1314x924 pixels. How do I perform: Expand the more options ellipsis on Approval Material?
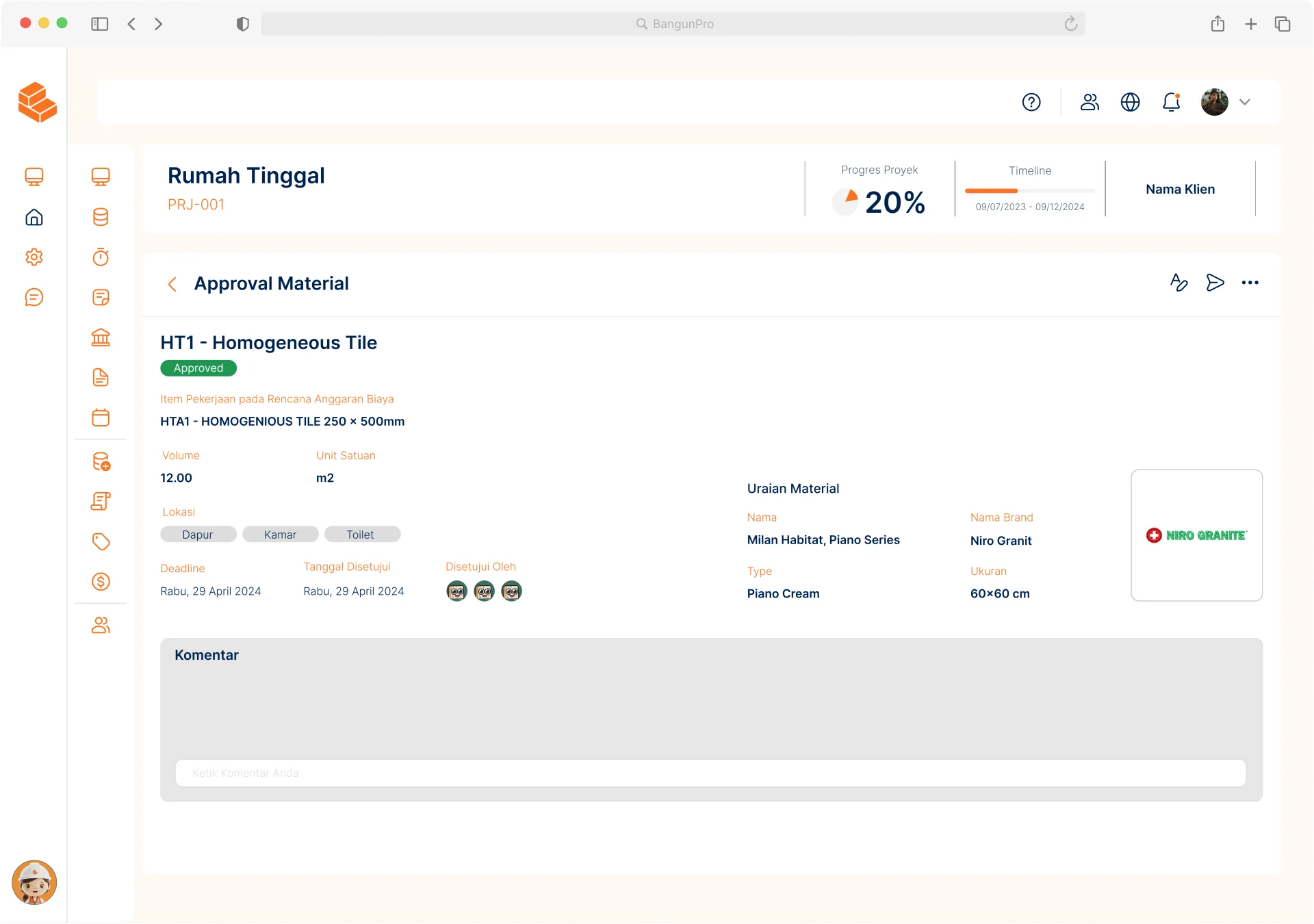point(1251,282)
